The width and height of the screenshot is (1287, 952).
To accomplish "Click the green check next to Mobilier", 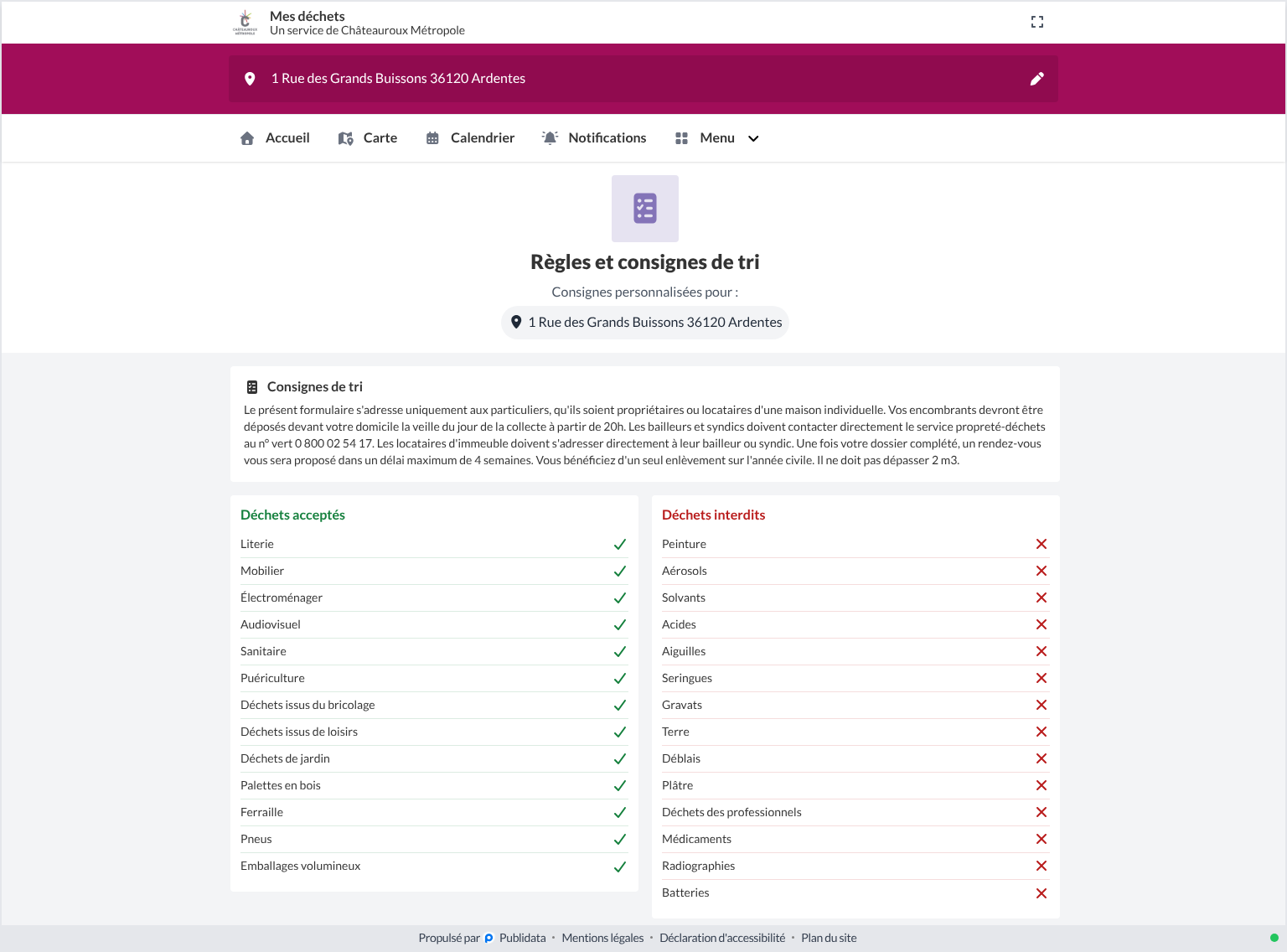I will (620, 572).
